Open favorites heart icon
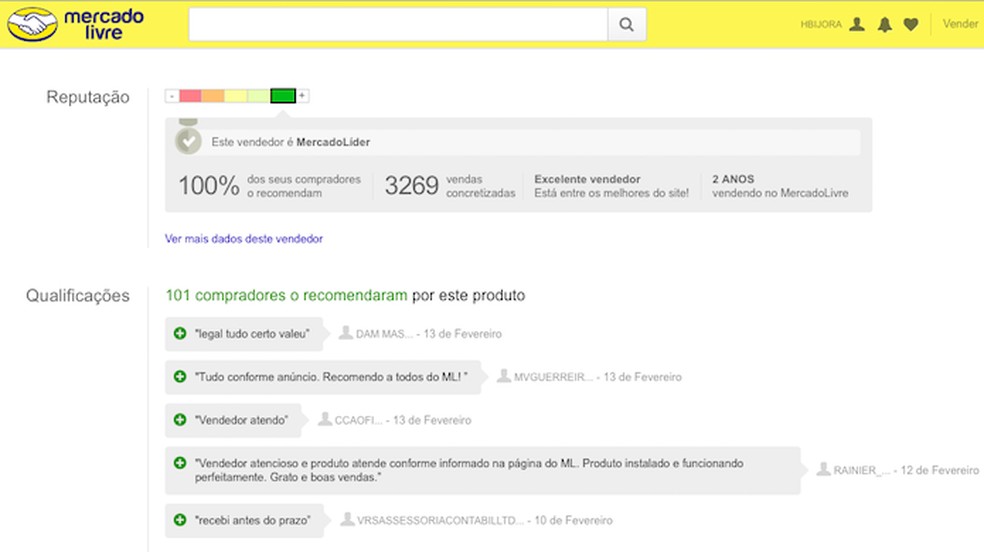 [911, 24]
